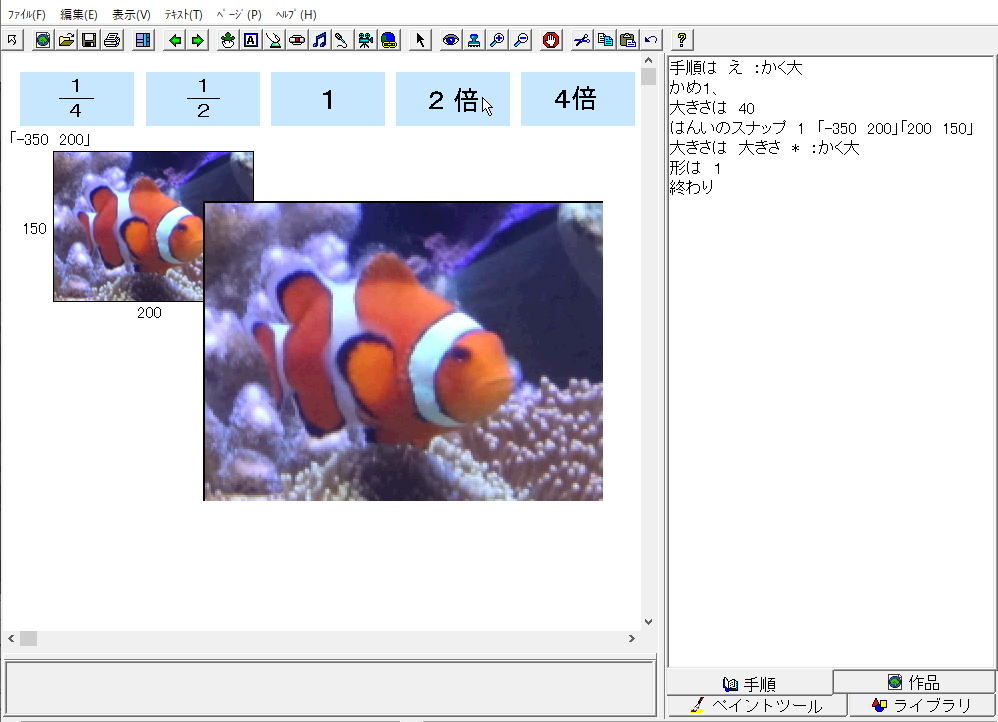Click the zoom in magnifier icon
This screenshot has height=722, width=998.
click(497, 40)
